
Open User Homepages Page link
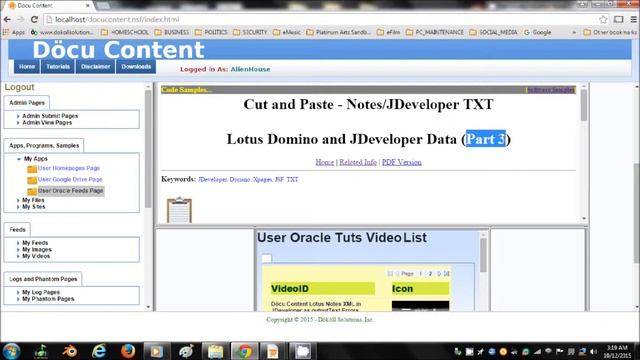pos(69,168)
